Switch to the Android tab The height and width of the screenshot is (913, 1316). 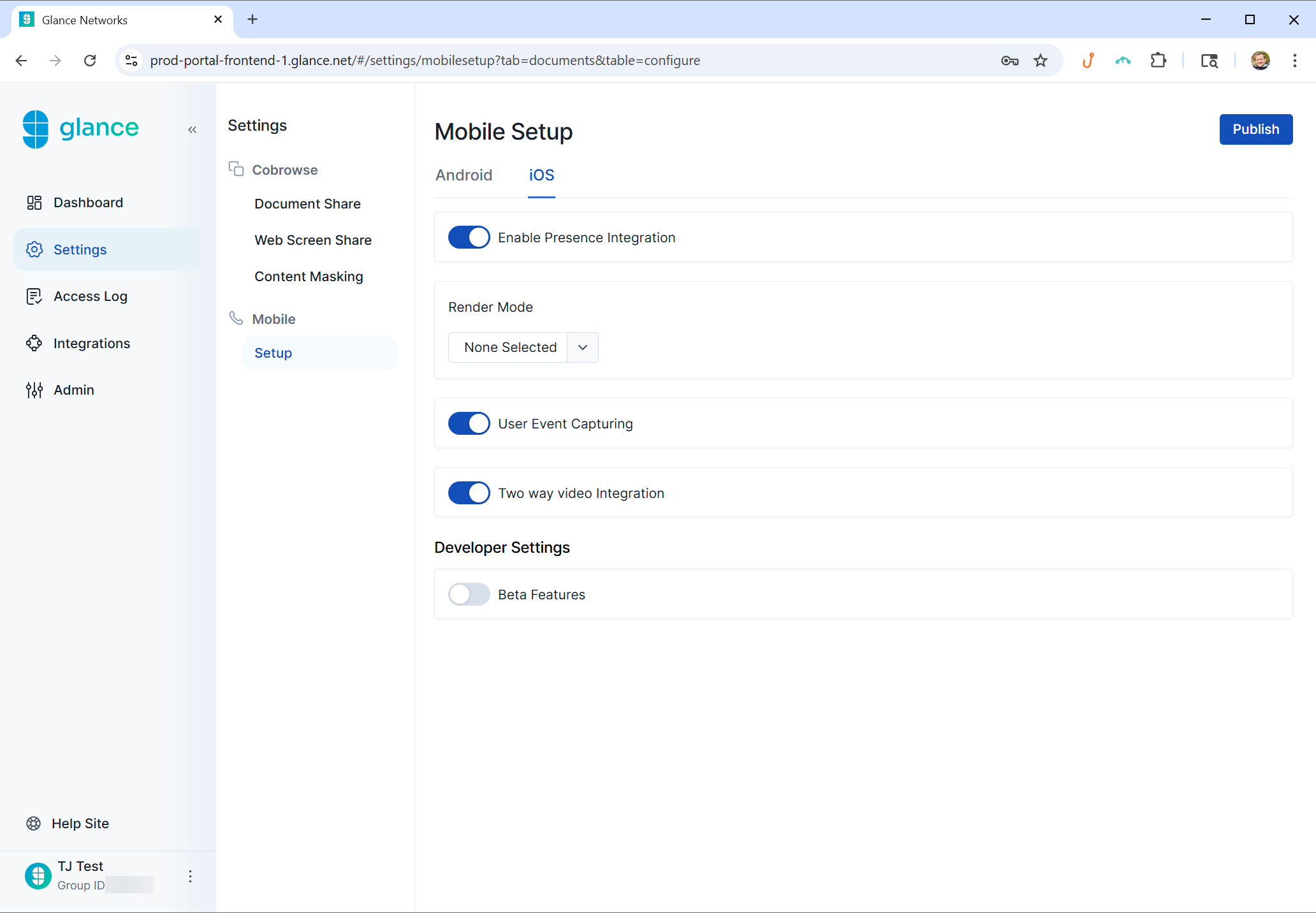(464, 175)
